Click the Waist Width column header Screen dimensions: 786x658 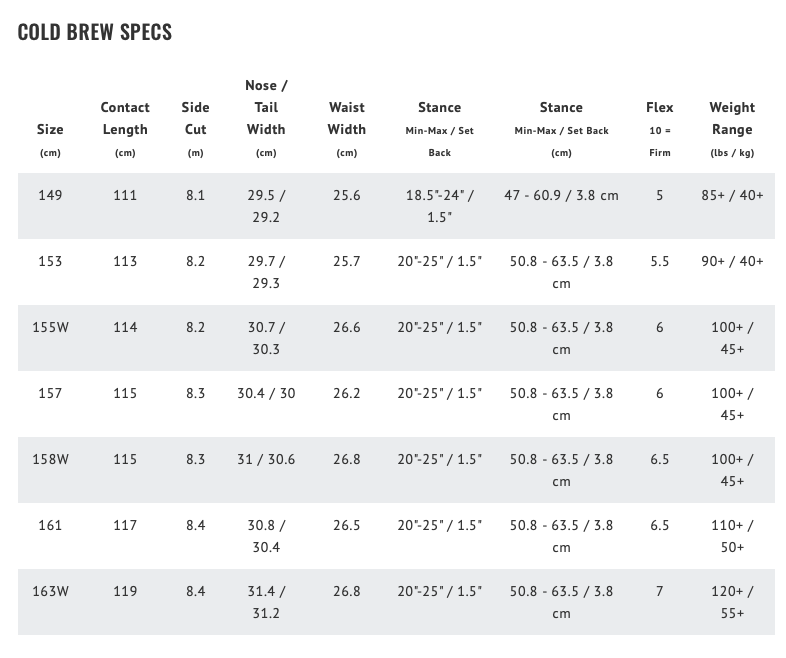click(346, 118)
